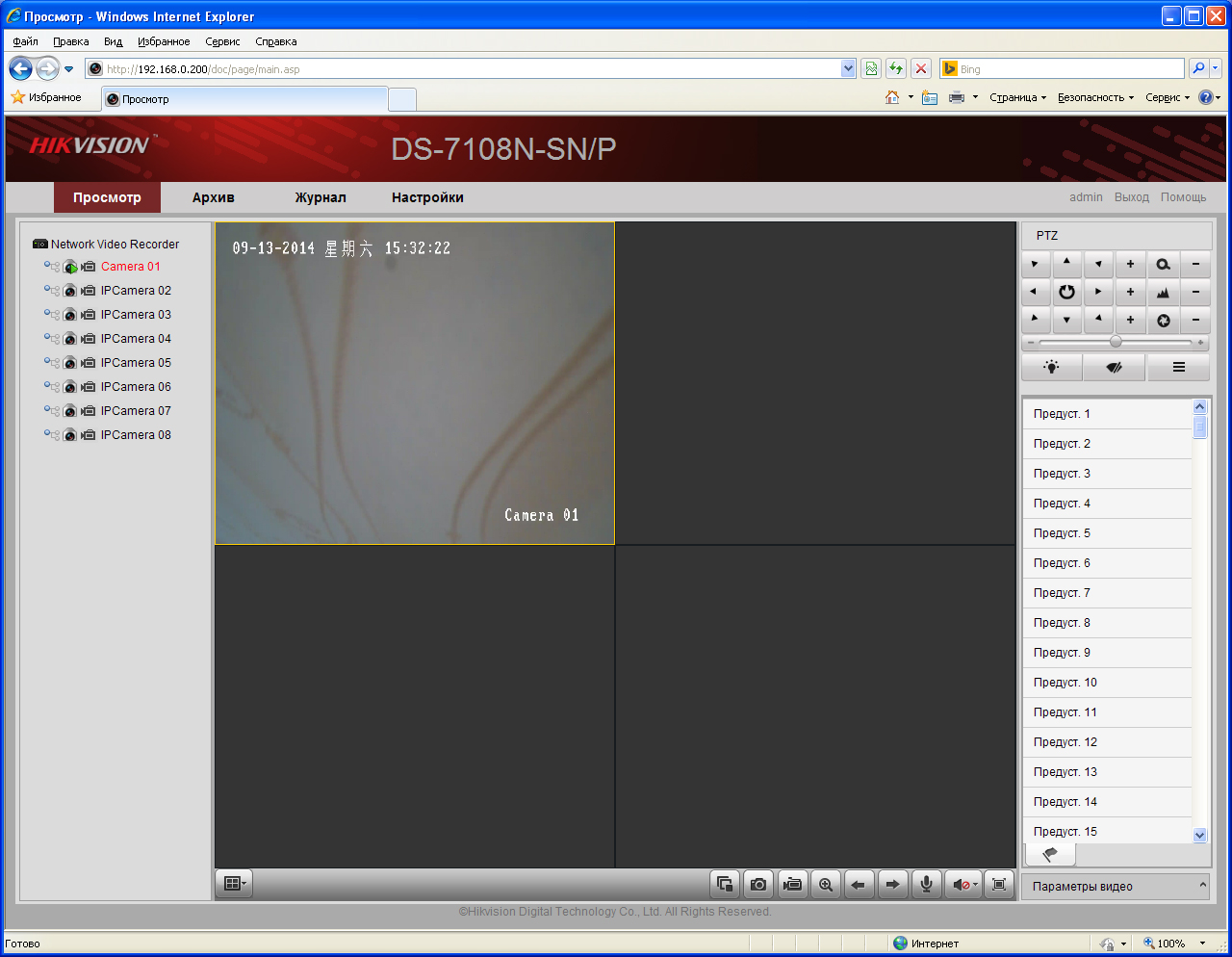Open the Безопасность dropdown in IE toolbar
Viewport: 1232px width, 957px height.
[1095, 97]
